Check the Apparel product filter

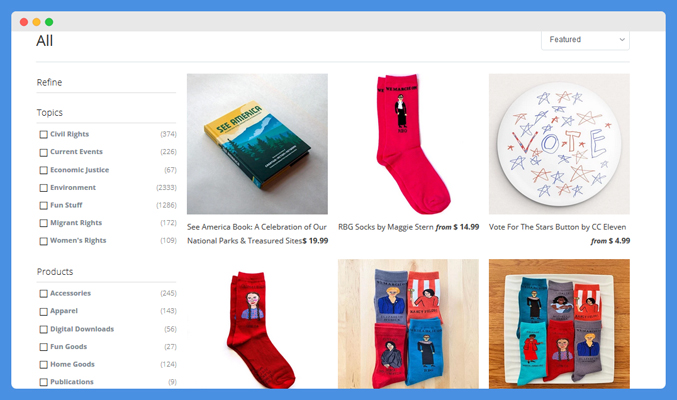(44, 311)
